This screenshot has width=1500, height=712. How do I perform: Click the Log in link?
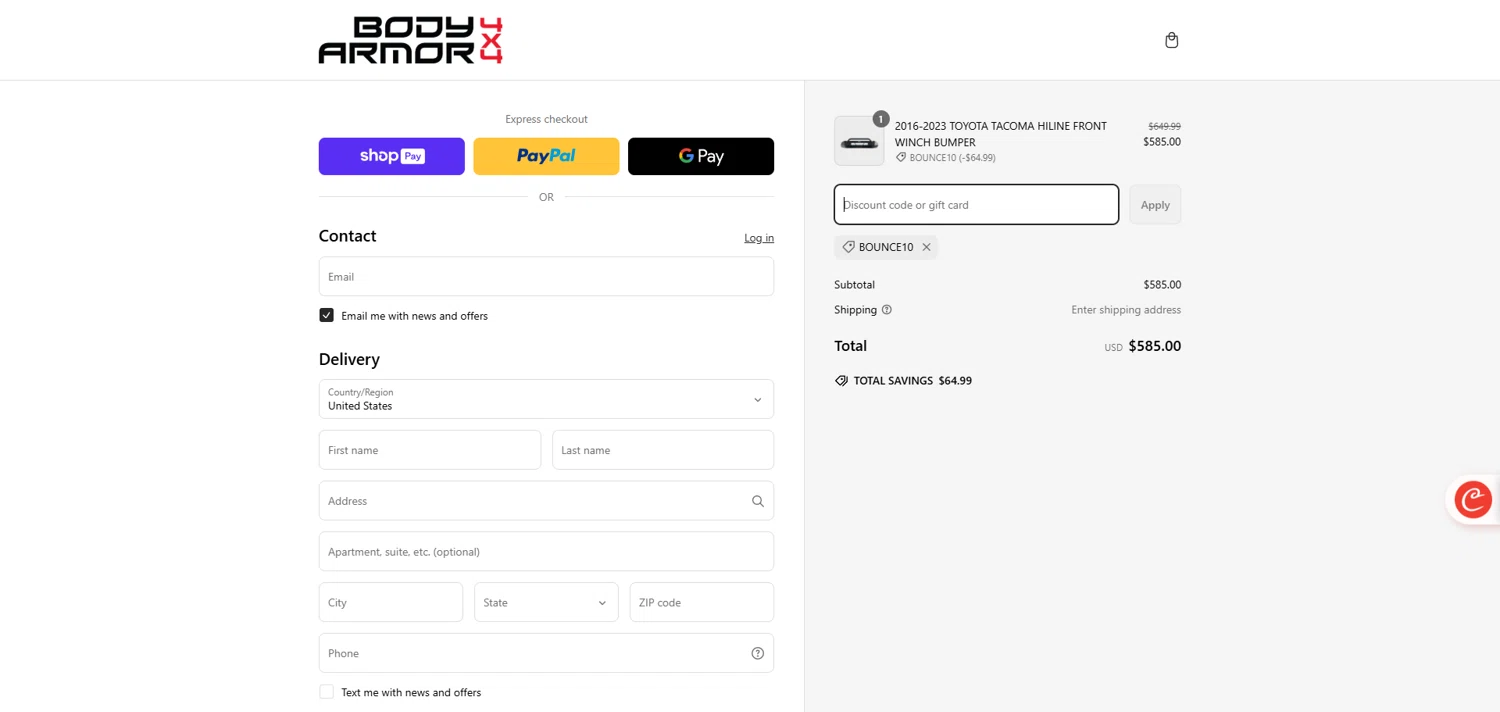click(x=759, y=238)
